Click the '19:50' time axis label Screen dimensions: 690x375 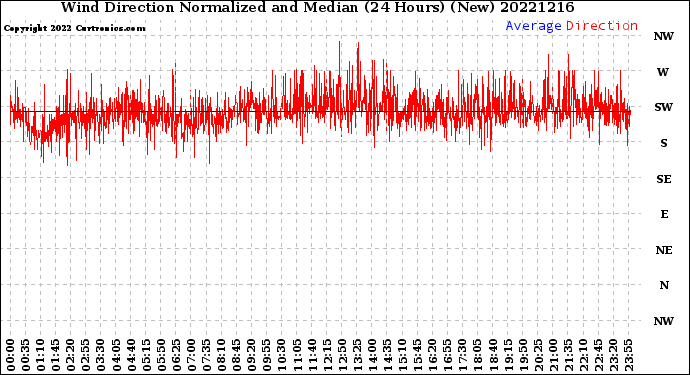coord(523,355)
